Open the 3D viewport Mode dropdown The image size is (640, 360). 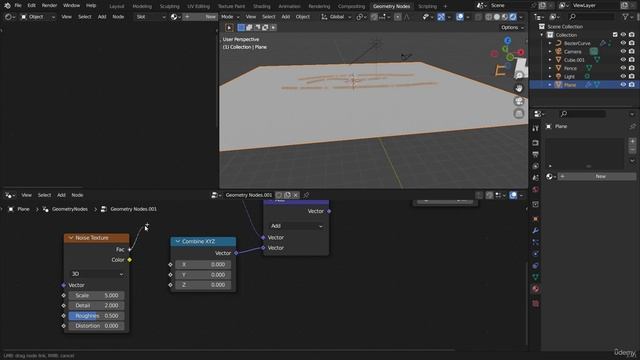click(230, 17)
